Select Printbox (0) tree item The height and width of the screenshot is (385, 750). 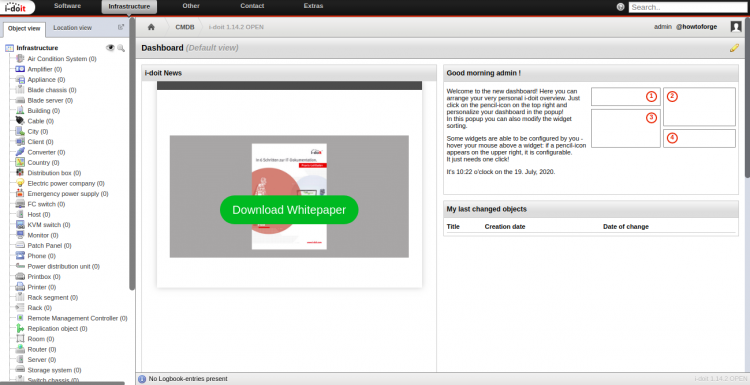pos(44,276)
